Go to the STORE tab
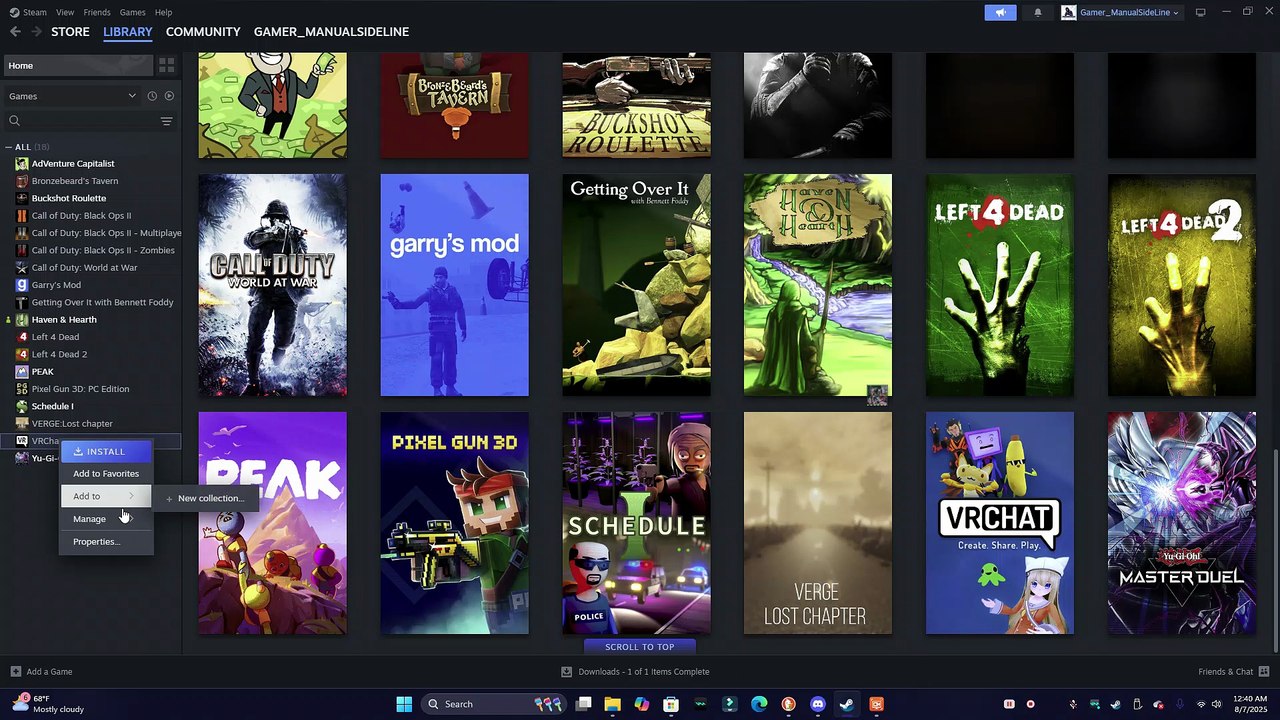Screen dimensions: 1280x720 click(x=70, y=32)
